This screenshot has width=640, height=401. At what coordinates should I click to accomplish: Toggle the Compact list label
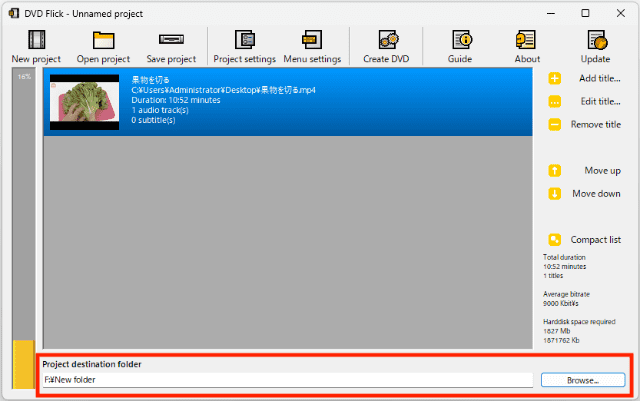pyautogui.click(x=596, y=240)
